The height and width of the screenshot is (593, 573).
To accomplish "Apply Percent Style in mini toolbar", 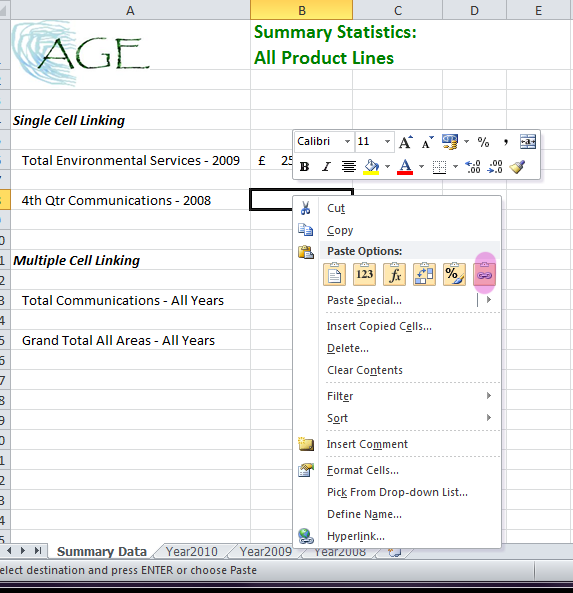I will [x=483, y=142].
